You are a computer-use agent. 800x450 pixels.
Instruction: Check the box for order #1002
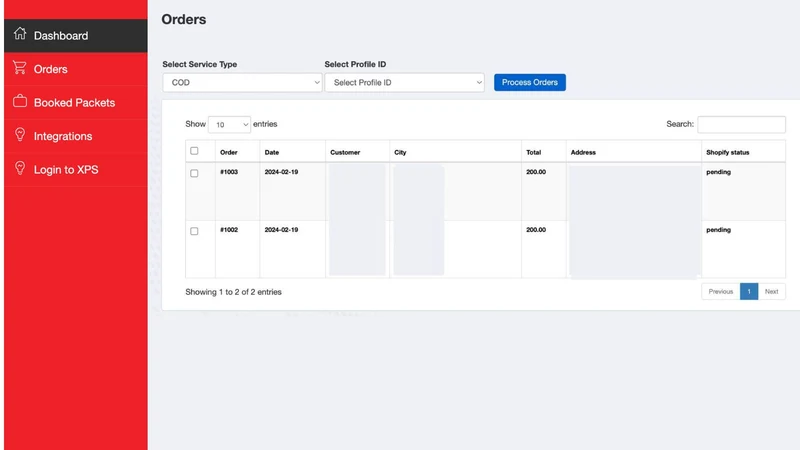pos(194,231)
